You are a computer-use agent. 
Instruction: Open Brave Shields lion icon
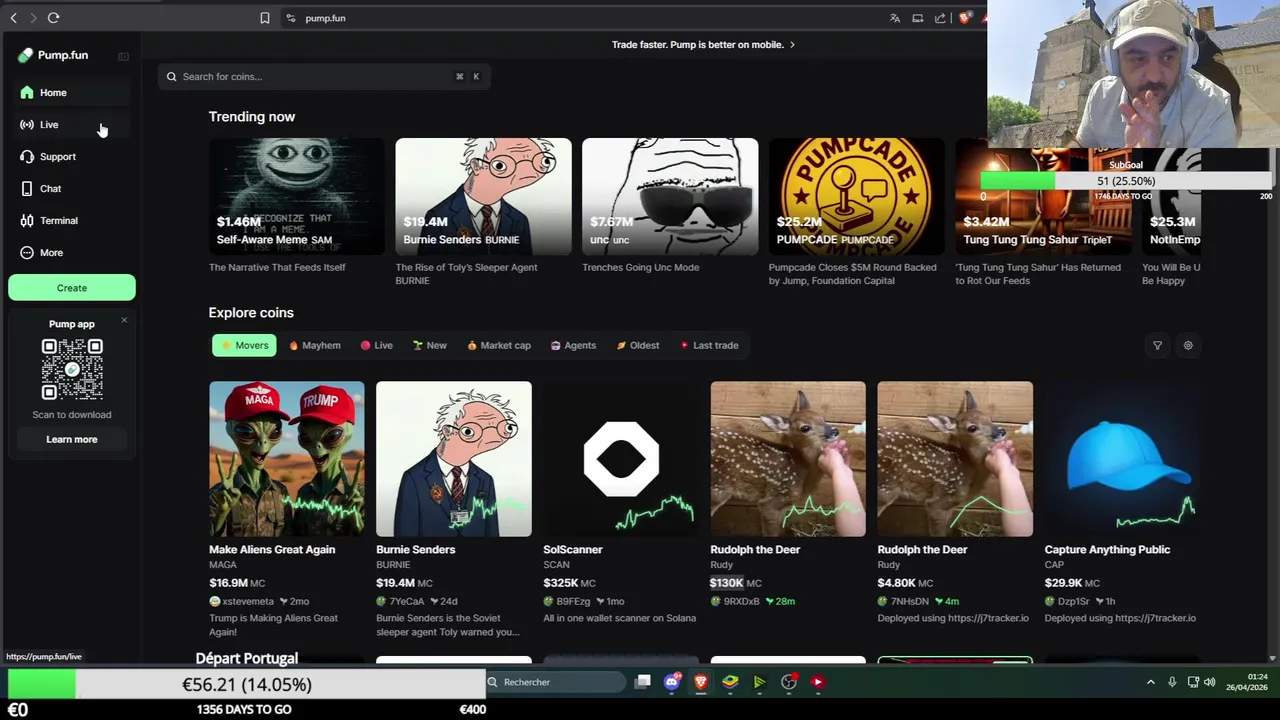coord(964,18)
